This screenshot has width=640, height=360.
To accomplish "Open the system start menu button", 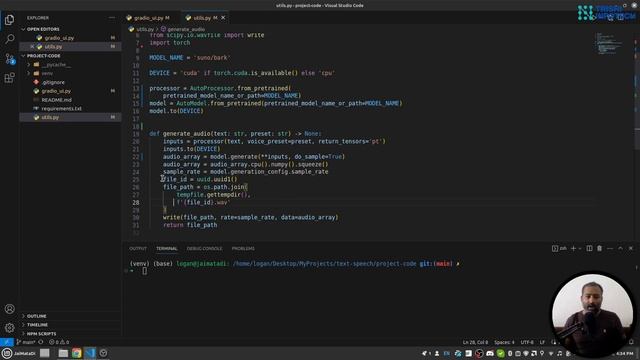I will [18, 353].
